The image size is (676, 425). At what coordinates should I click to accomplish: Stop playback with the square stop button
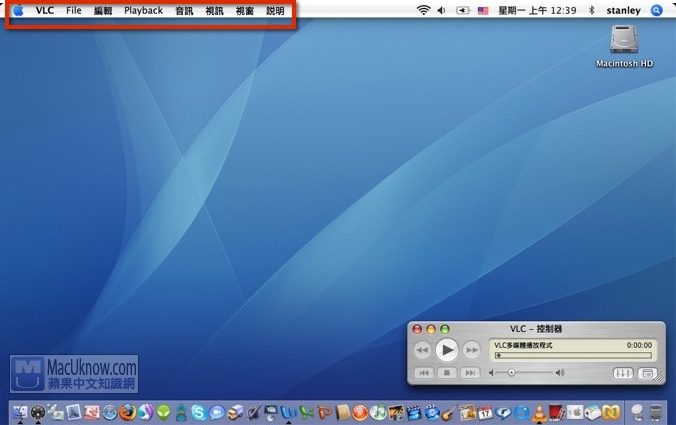pos(447,372)
